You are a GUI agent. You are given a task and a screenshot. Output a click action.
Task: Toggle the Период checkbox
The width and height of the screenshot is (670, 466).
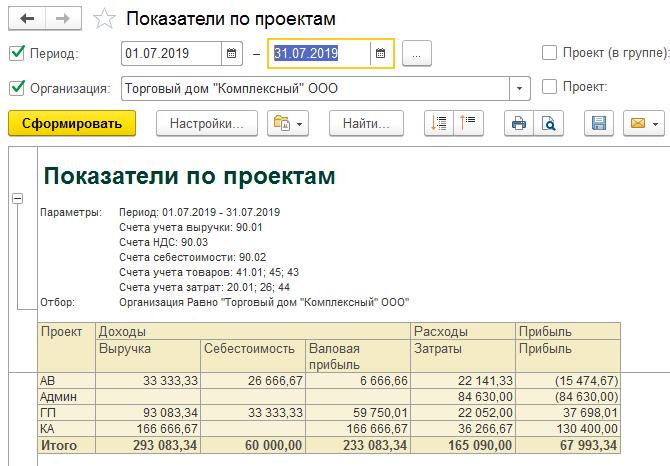coord(17,53)
